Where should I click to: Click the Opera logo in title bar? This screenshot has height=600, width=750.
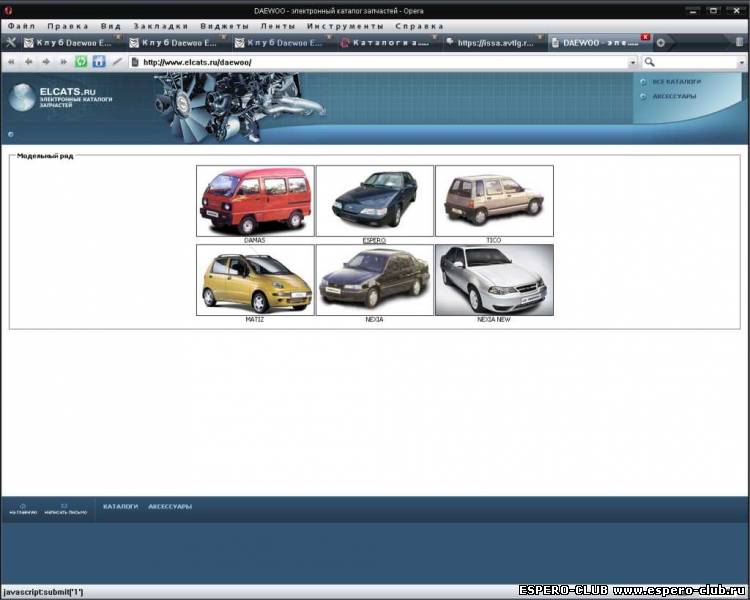[x=8, y=10]
